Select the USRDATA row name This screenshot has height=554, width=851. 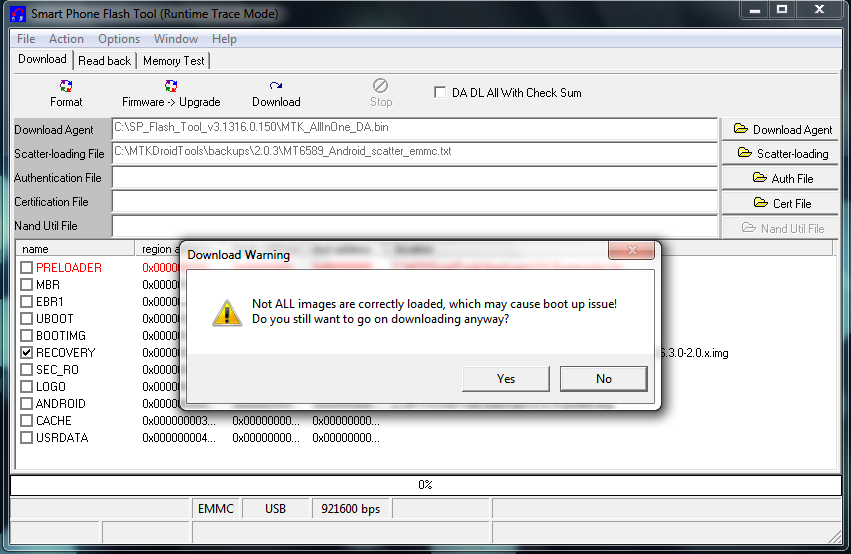pyautogui.click(x=62, y=438)
